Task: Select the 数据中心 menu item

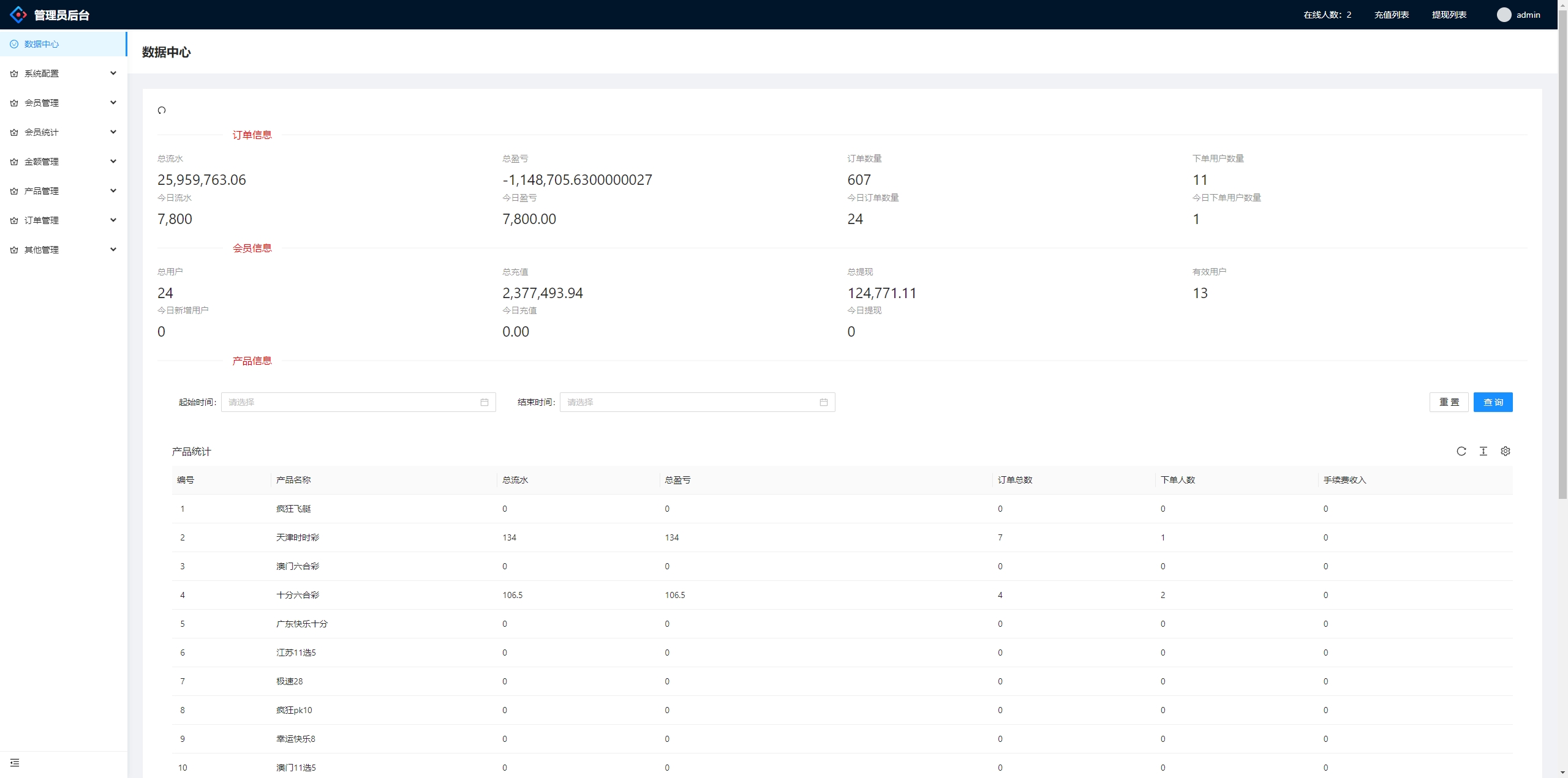Action: 42,44
